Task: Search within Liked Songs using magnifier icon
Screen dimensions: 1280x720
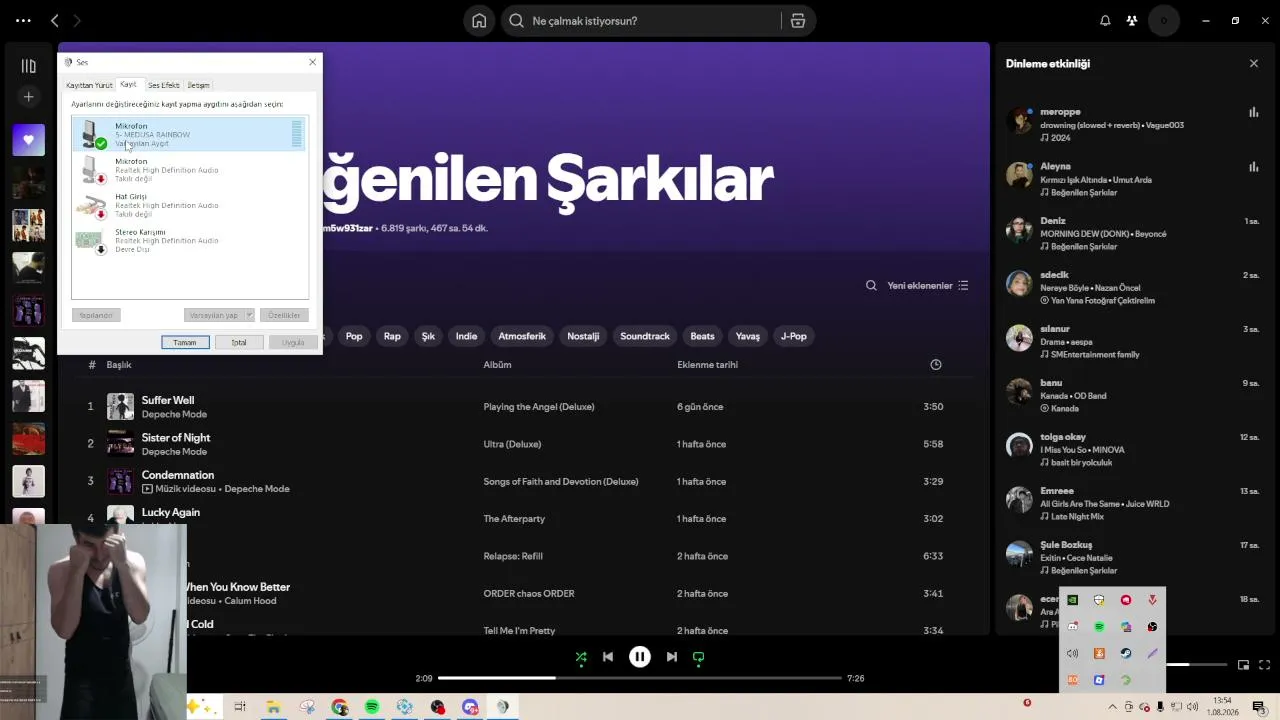Action: click(871, 286)
